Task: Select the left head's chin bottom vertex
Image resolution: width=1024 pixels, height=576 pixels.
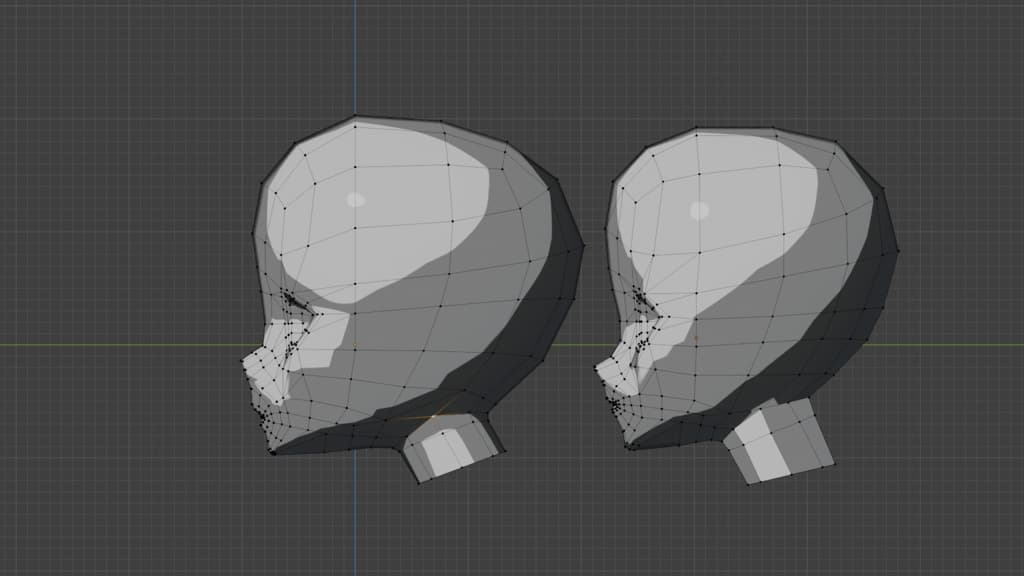Action: (x=272, y=452)
